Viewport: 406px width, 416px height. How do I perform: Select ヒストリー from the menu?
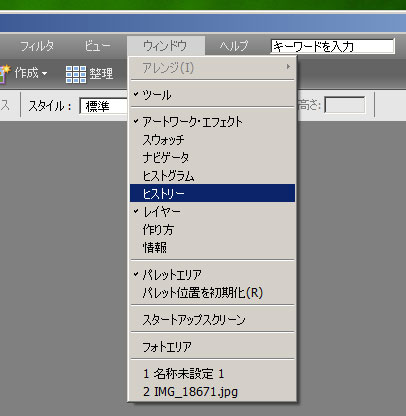pos(212,193)
